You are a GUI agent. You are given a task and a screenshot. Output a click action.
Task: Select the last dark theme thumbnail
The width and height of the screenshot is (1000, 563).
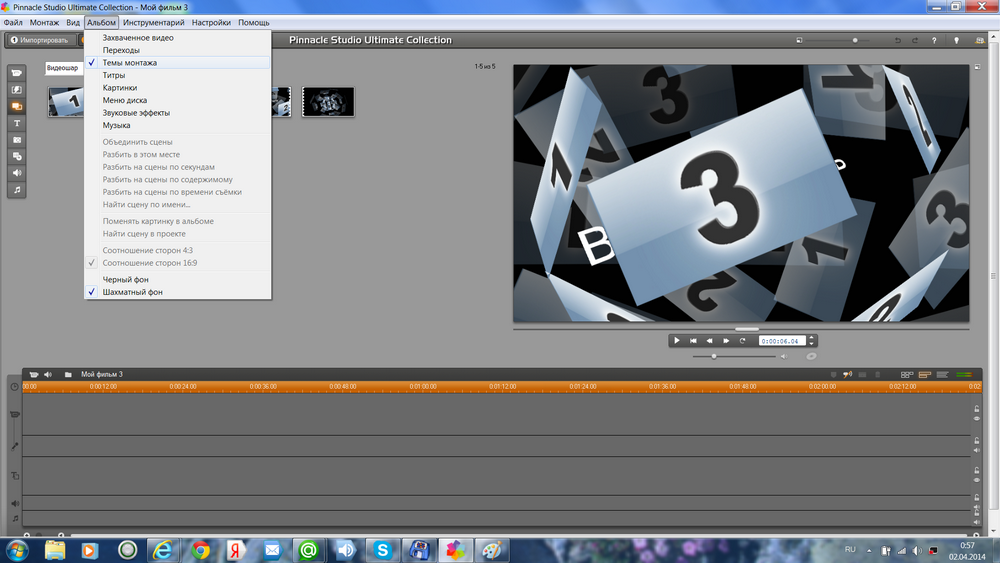point(328,102)
